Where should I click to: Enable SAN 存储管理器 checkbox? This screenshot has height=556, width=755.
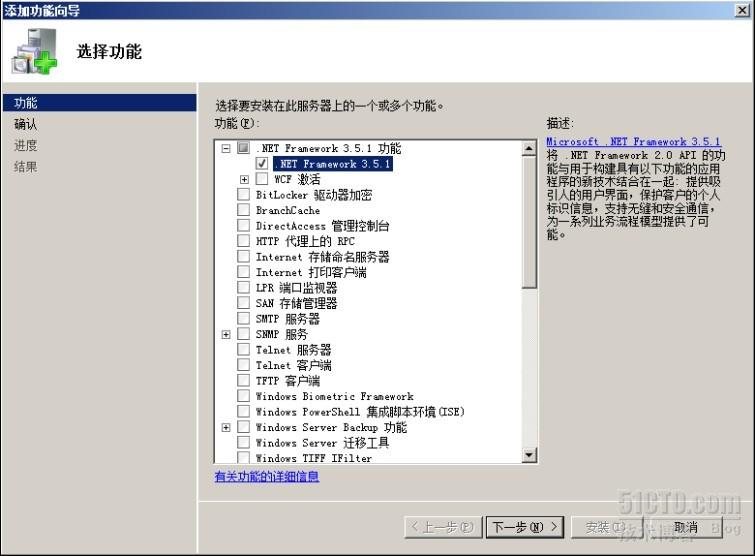pos(244,302)
